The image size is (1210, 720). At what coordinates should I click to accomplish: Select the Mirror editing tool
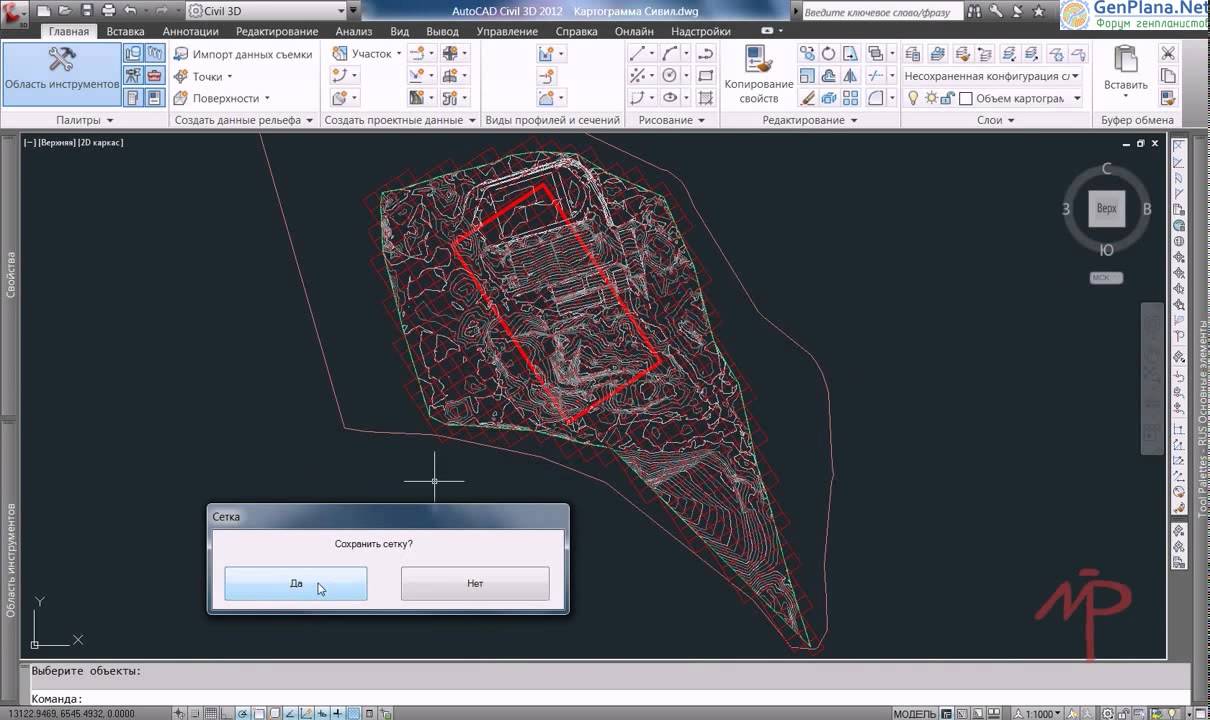tap(849, 76)
